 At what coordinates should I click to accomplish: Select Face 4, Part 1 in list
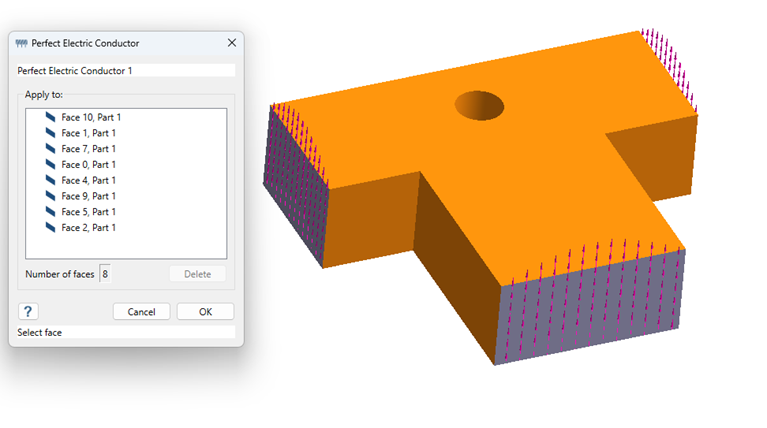click(89, 180)
